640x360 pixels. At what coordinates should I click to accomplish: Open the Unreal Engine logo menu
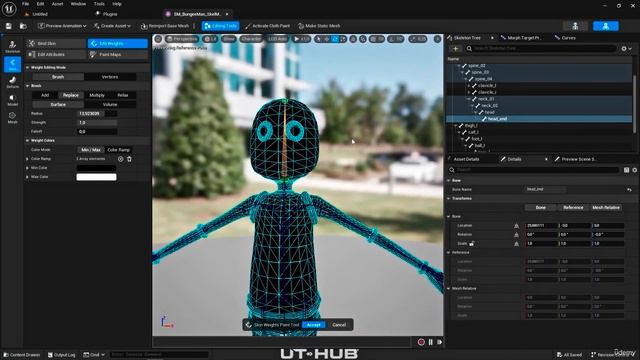[x=9, y=9]
